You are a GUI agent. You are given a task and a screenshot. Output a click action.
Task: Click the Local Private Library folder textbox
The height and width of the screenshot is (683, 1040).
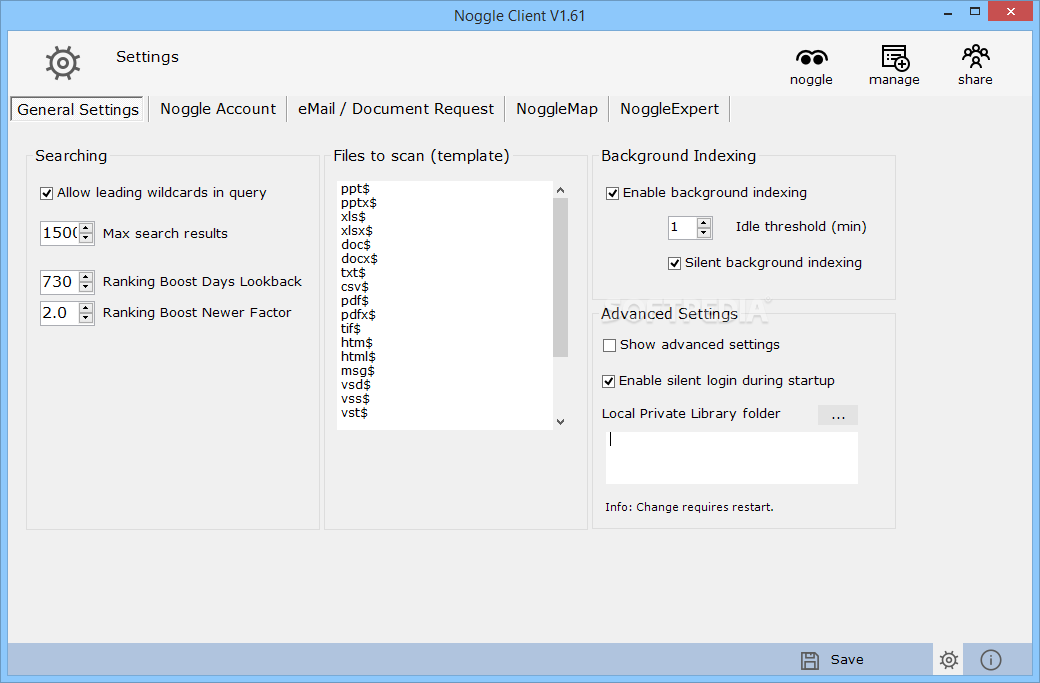coord(732,458)
